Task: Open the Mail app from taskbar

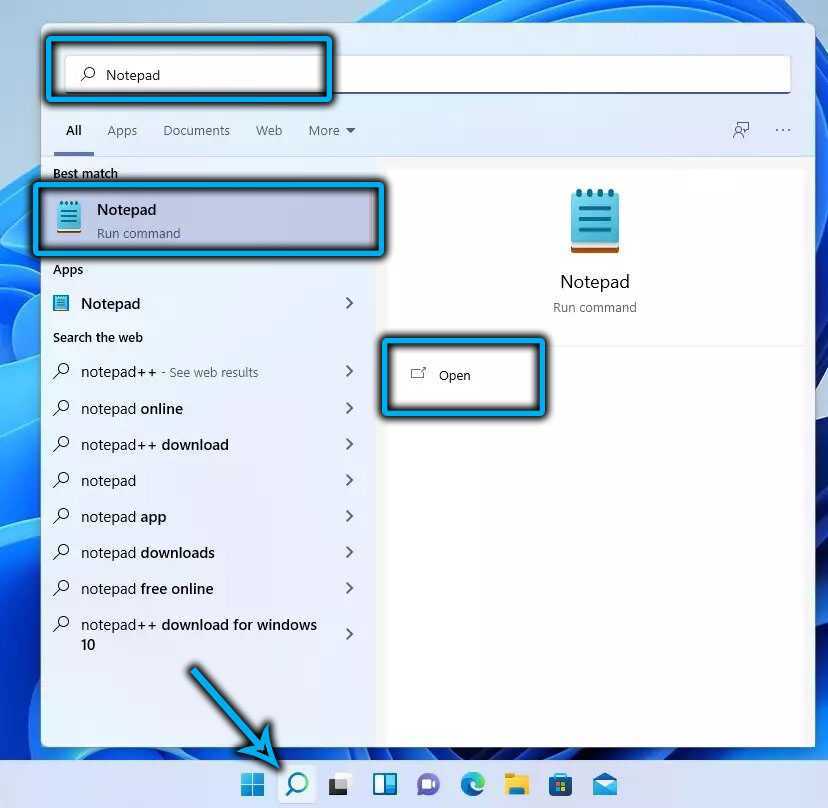Action: click(604, 785)
